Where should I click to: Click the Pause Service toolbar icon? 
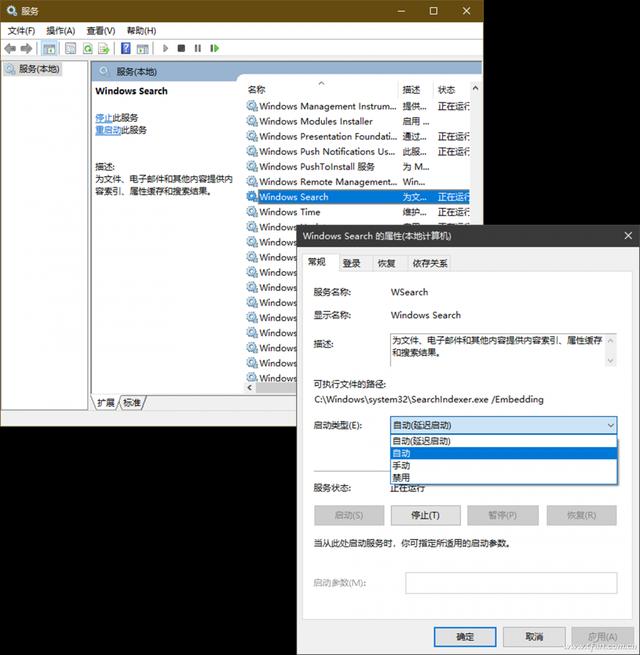coord(198,48)
